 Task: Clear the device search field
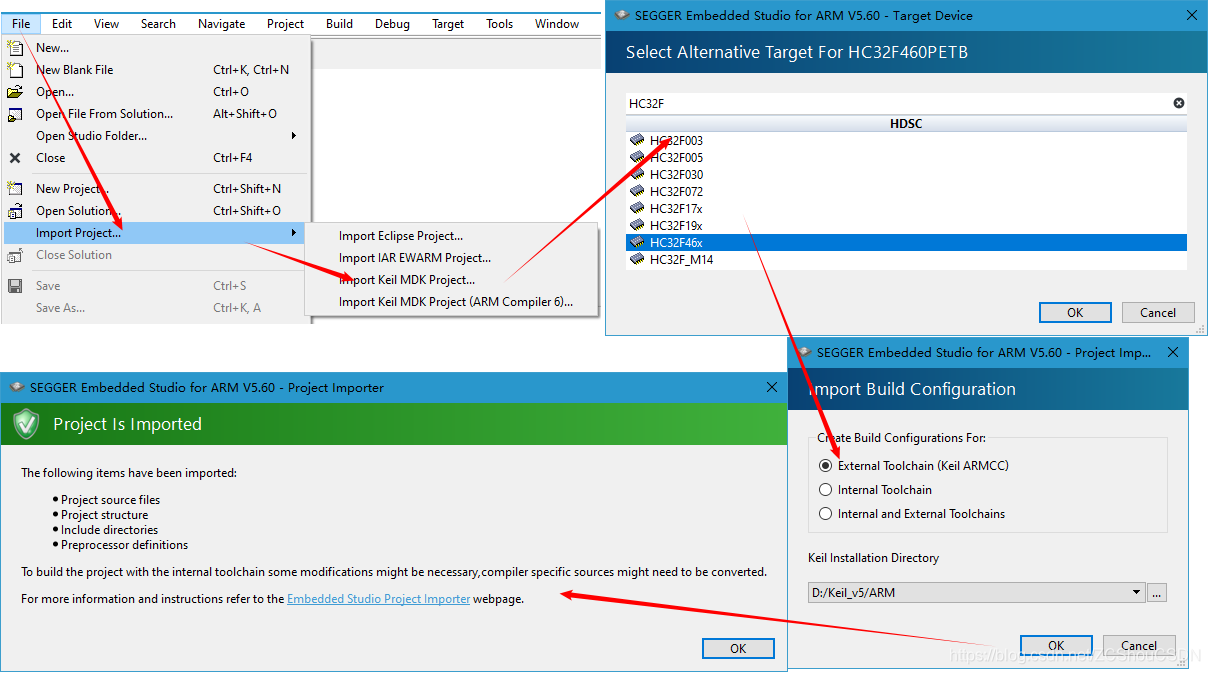[1179, 103]
